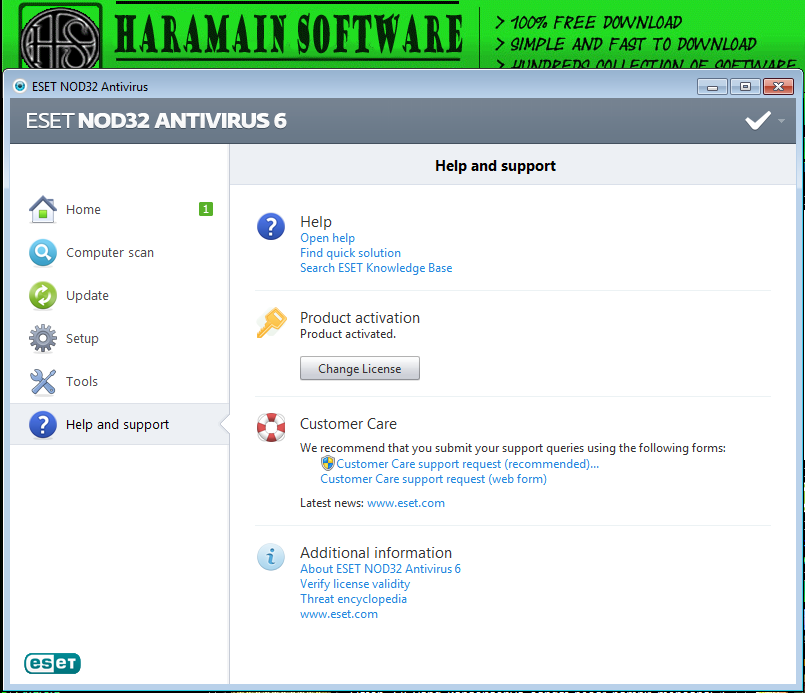The width and height of the screenshot is (805, 693).
Task: Open Search ESET Knowledge Base link
Action: (376, 268)
